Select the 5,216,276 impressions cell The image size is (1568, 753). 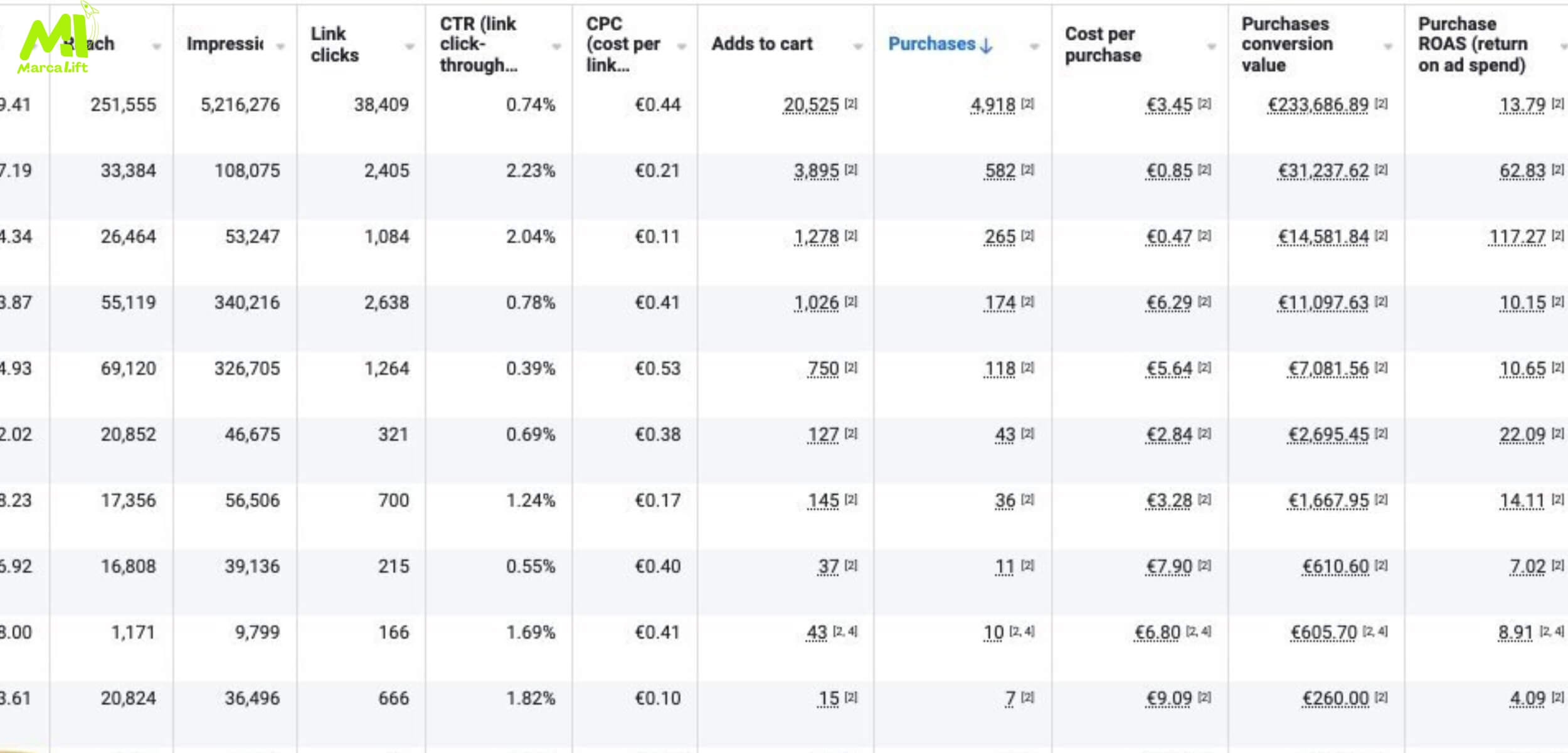[x=240, y=105]
